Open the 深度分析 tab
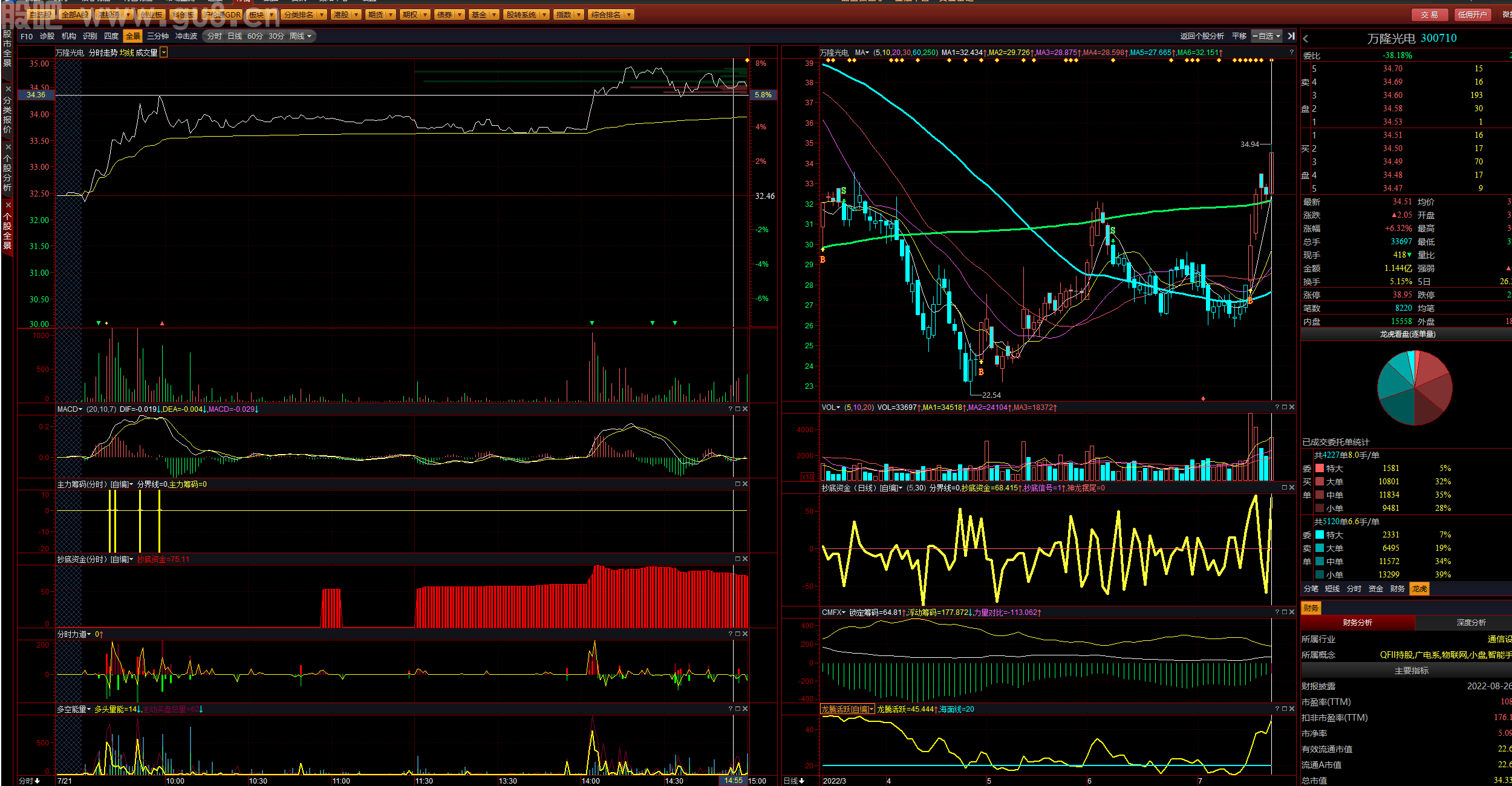This screenshot has width=1512, height=786. [x=1471, y=623]
